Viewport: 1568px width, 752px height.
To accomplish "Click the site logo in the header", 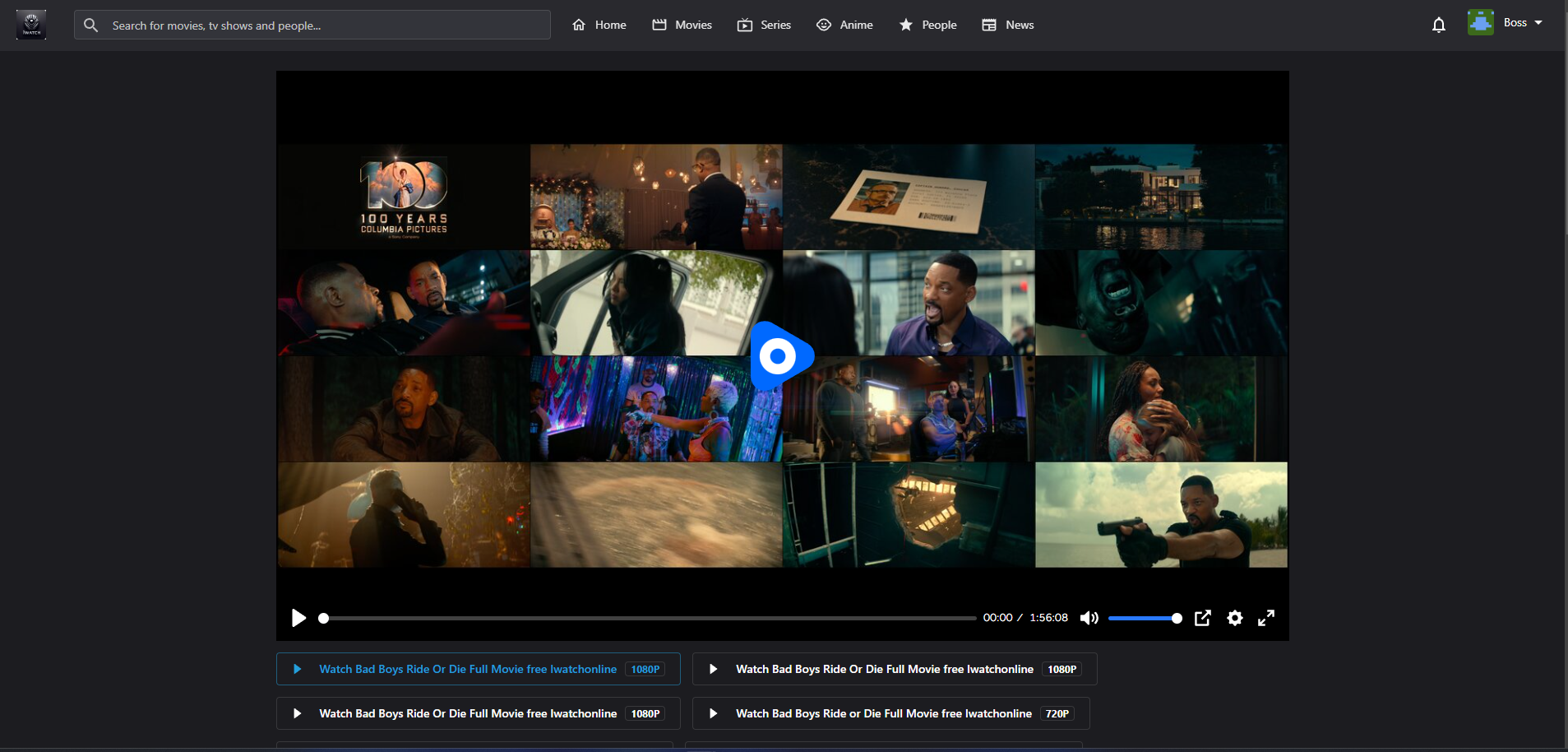I will 31,25.
